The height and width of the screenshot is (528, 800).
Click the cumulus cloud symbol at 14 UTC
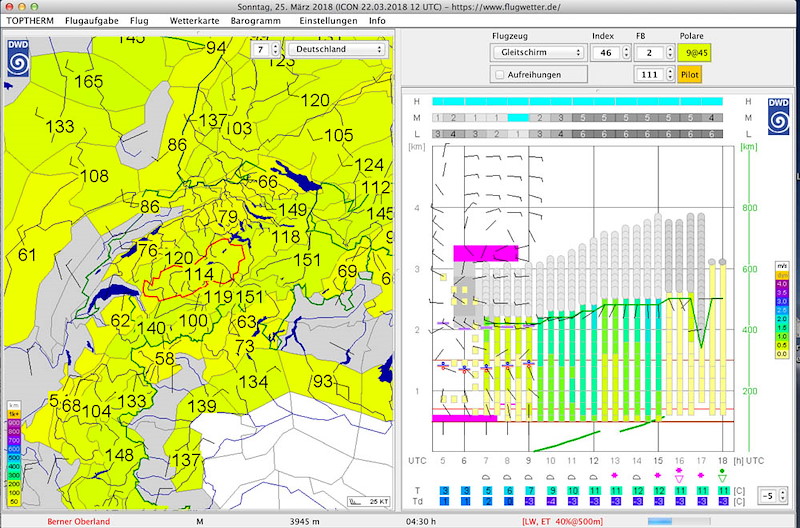point(636,477)
